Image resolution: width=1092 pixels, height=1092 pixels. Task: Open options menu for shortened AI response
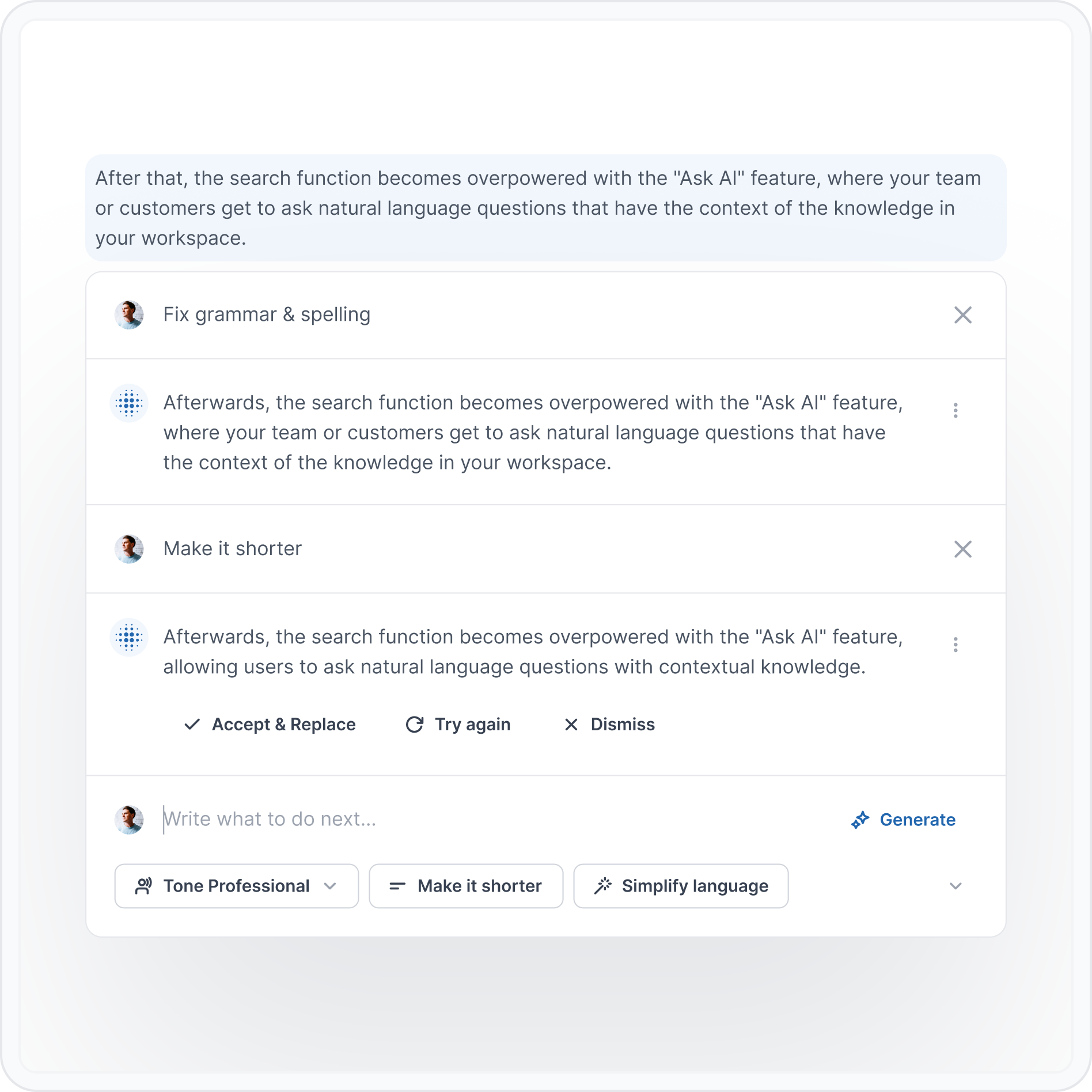point(955,644)
